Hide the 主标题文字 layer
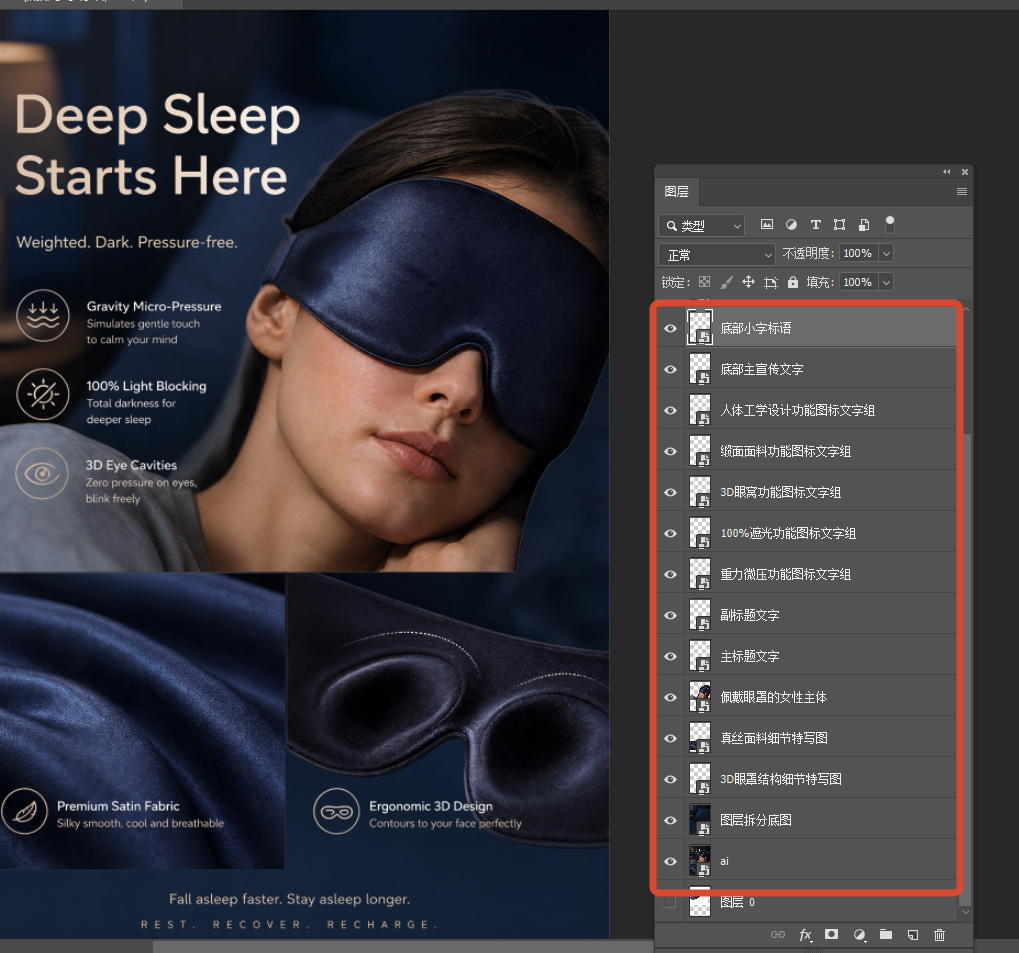1019x953 pixels. (x=671, y=656)
